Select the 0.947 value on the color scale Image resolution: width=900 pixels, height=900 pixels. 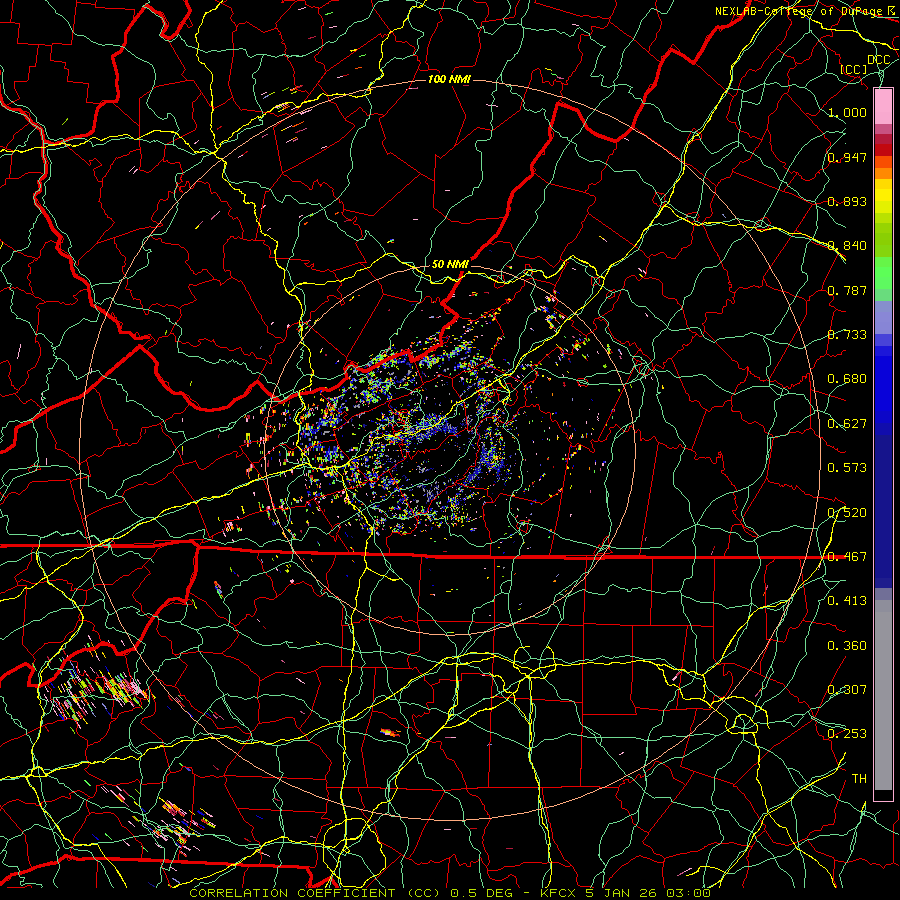[847, 157]
